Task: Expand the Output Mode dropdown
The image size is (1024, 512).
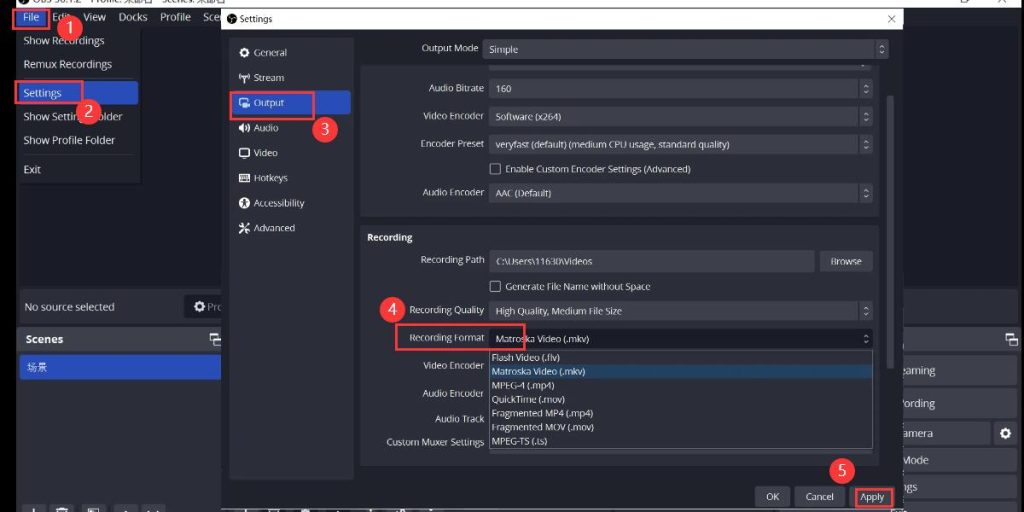Action: 685,49
